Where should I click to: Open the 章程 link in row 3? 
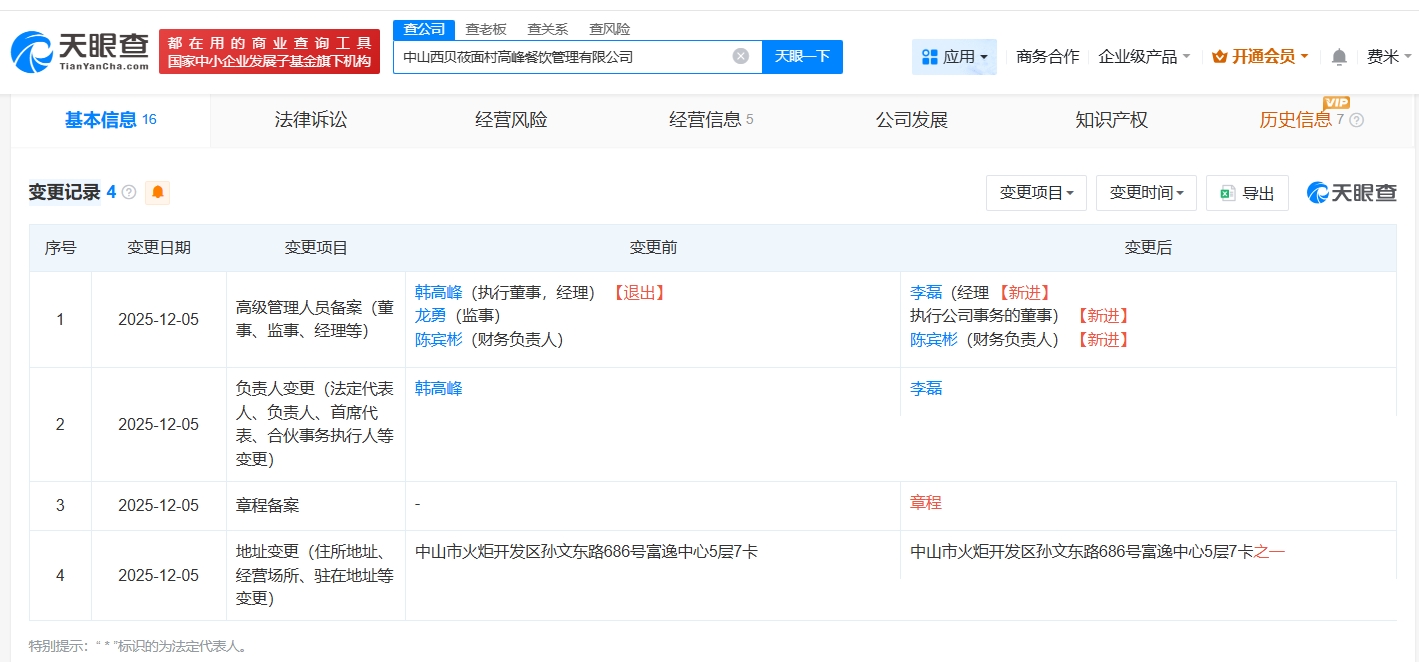(x=926, y=502)
